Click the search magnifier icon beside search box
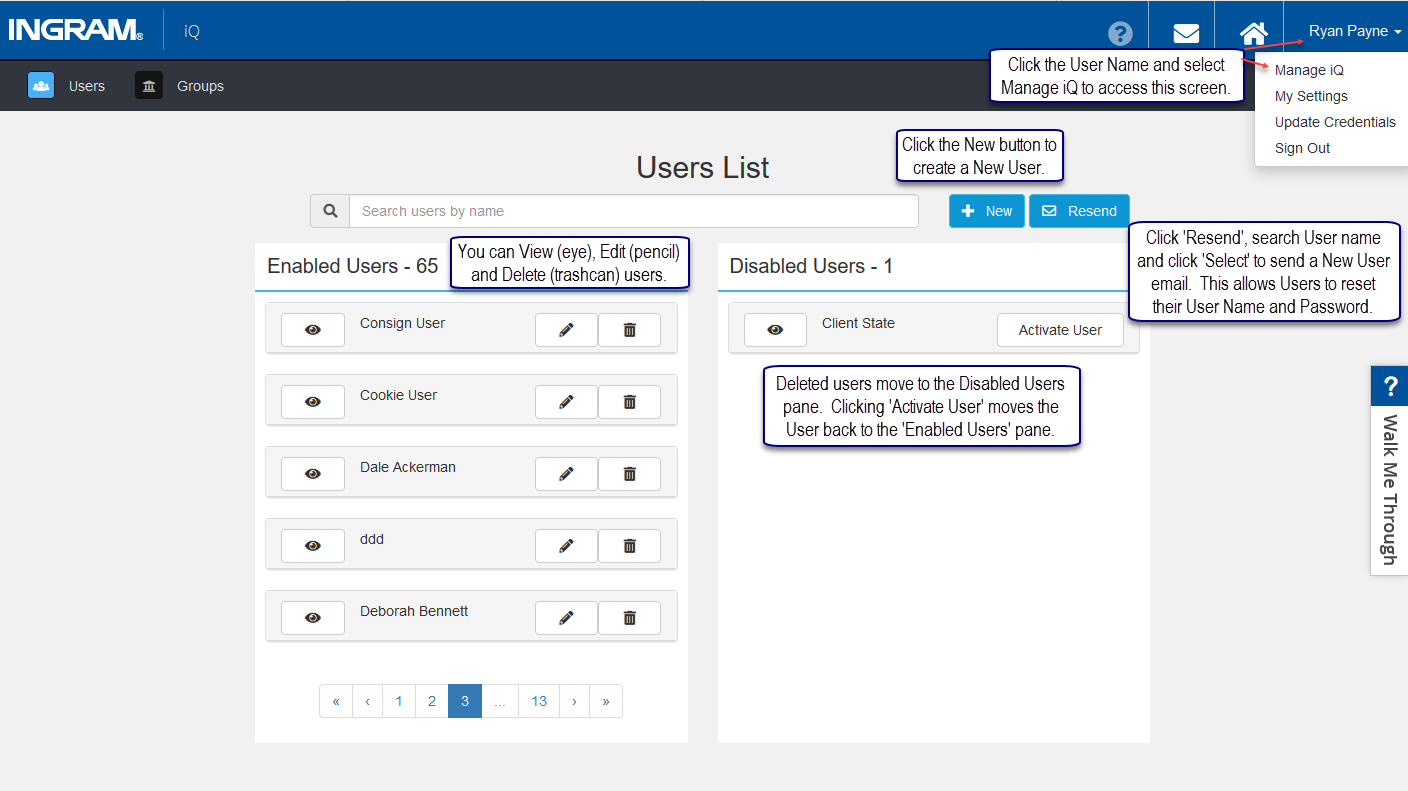This screenshot has height=791, width=1408. point(330,211)
